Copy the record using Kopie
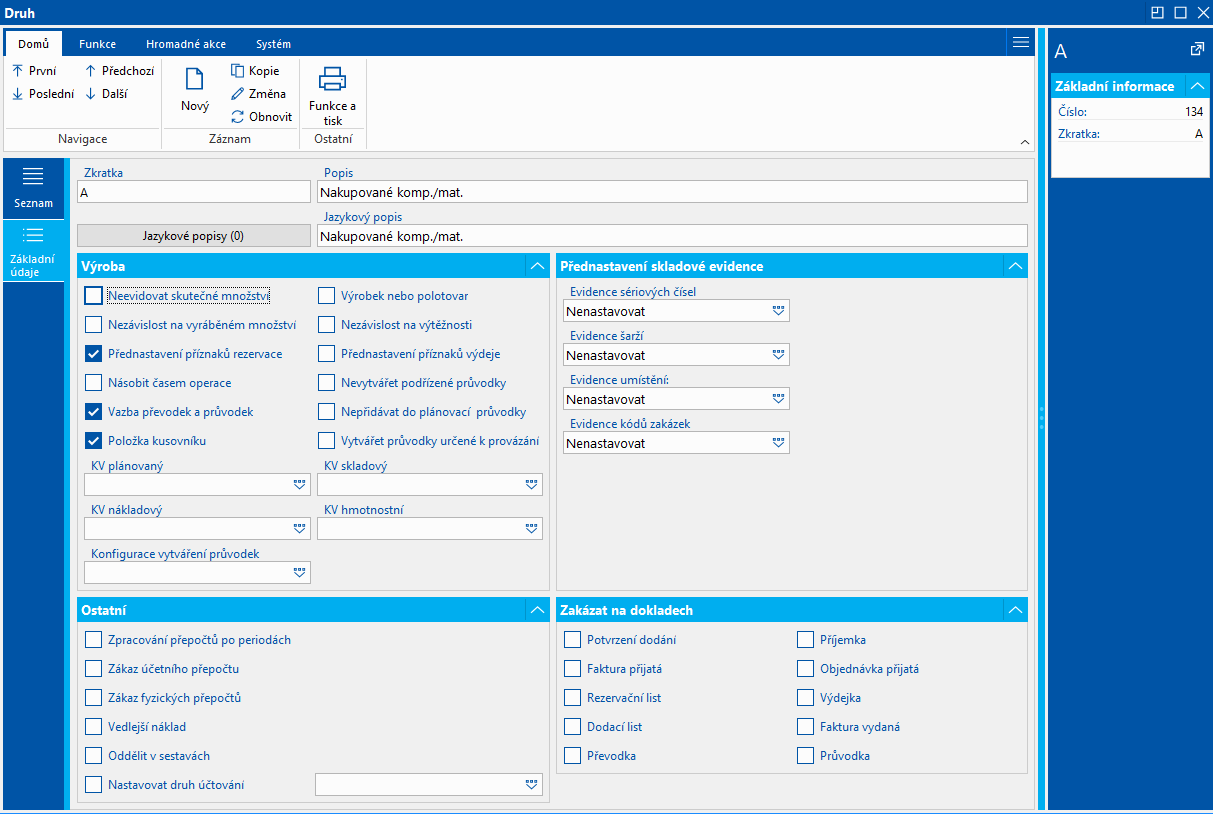 point(255,71)
